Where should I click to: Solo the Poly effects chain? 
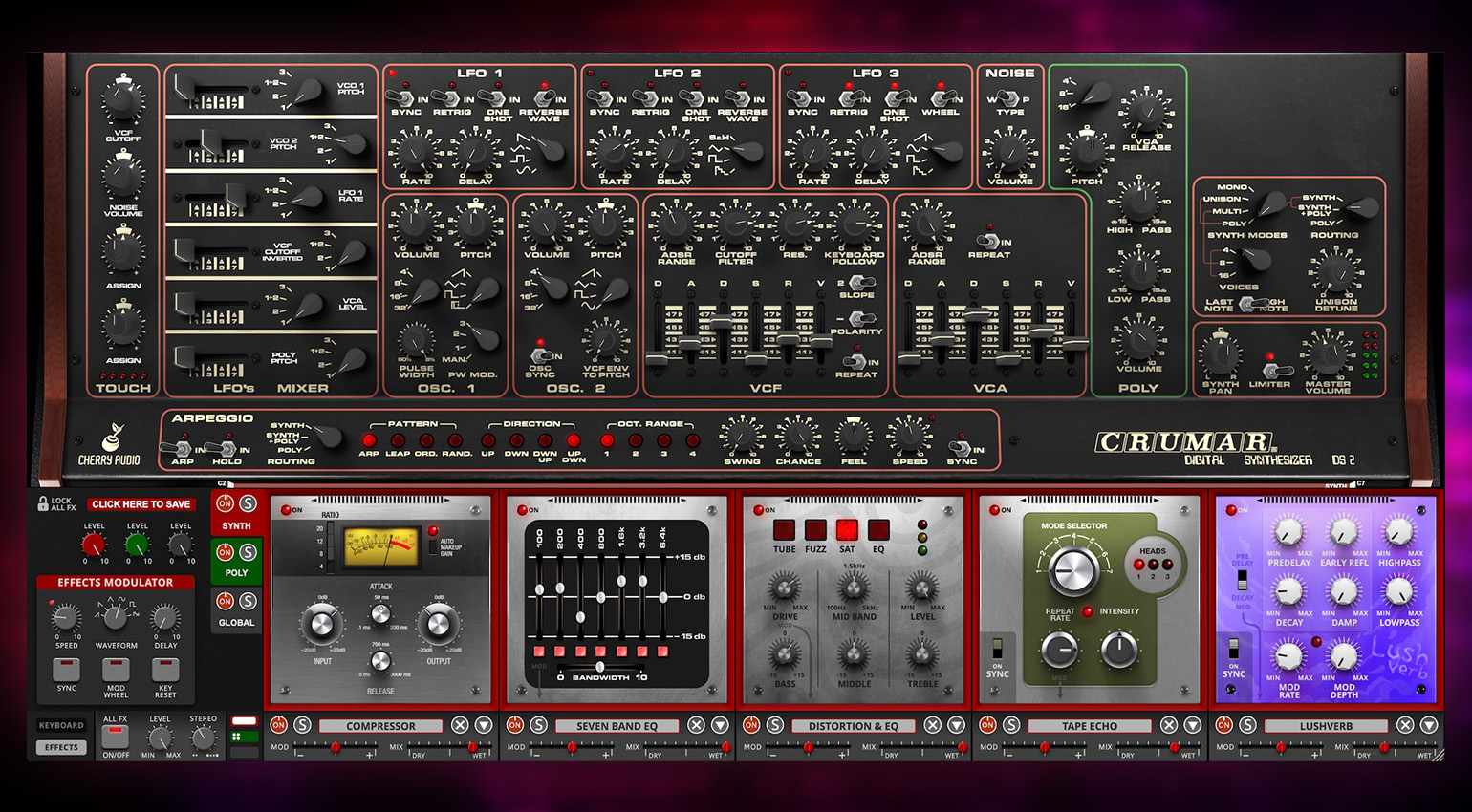pos(248,552)
